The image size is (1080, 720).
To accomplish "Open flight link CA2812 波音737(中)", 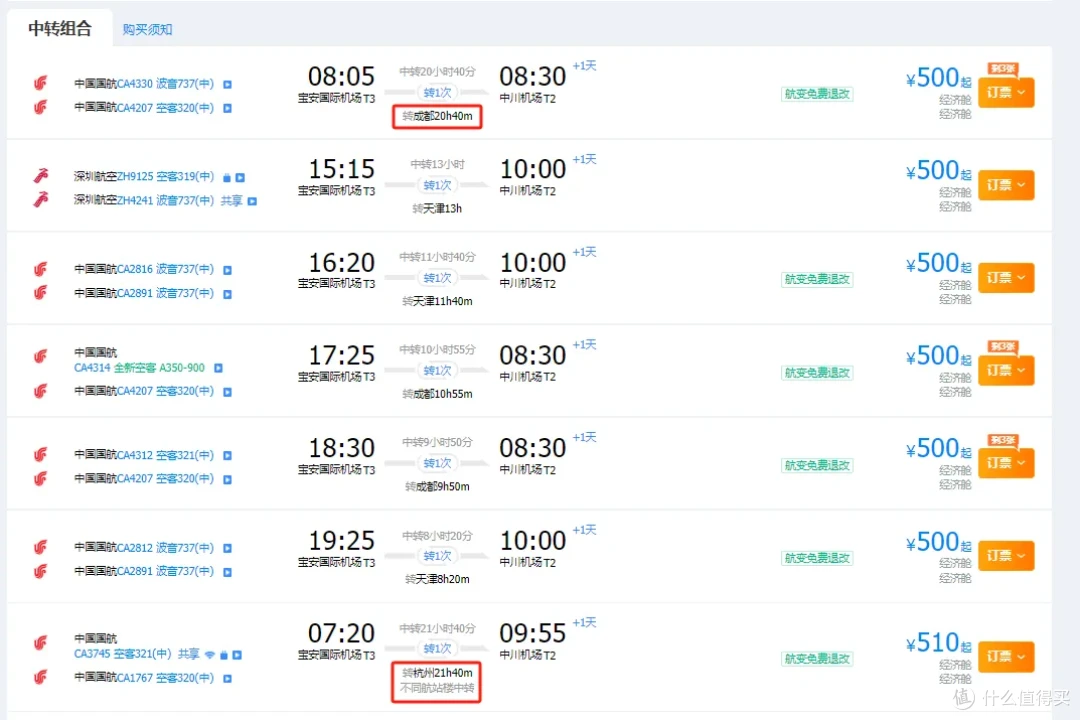I will pos(165,548).
